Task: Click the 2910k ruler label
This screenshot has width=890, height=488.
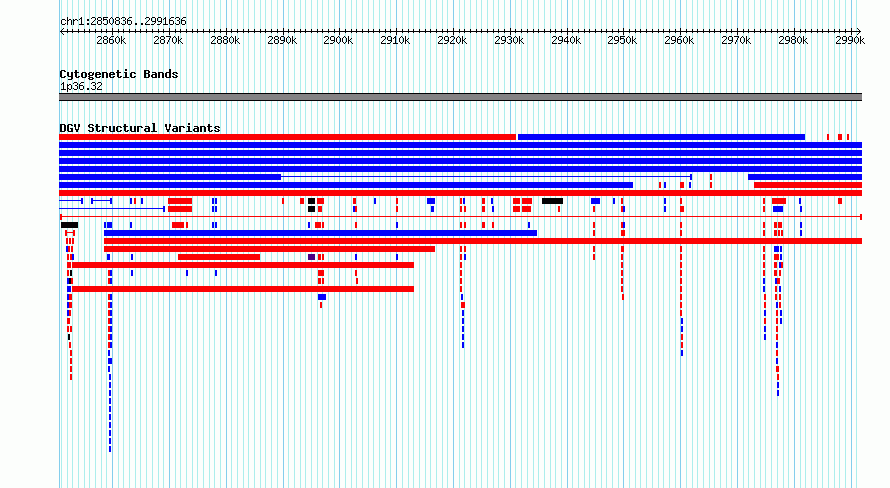Action: pos(395,40)
